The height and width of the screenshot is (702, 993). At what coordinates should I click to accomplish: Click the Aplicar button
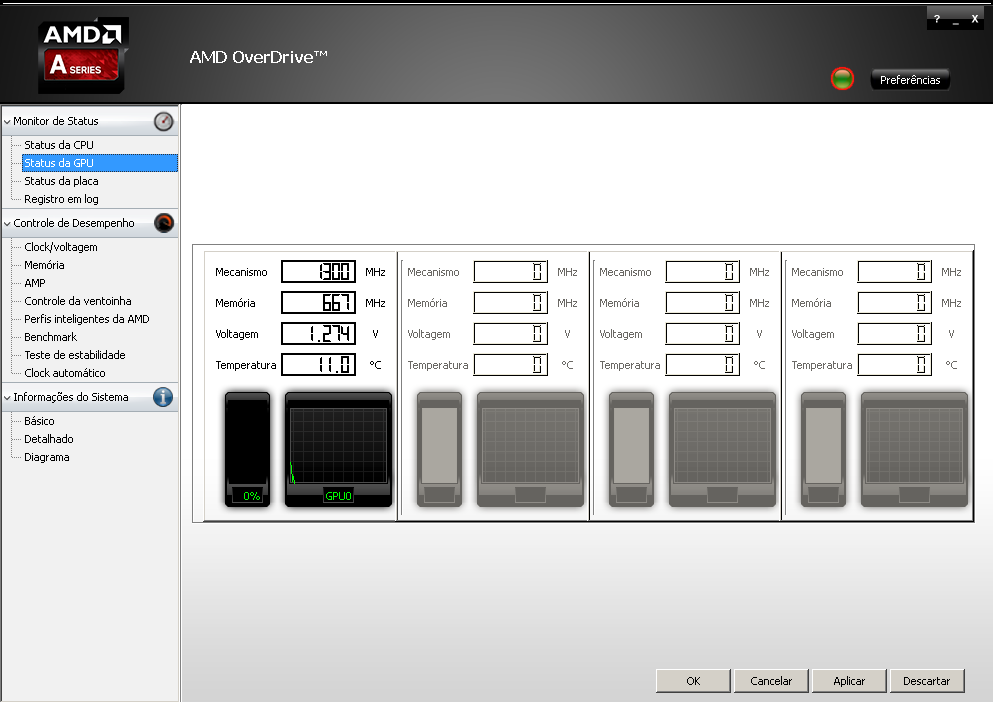(x=849, y=681)
